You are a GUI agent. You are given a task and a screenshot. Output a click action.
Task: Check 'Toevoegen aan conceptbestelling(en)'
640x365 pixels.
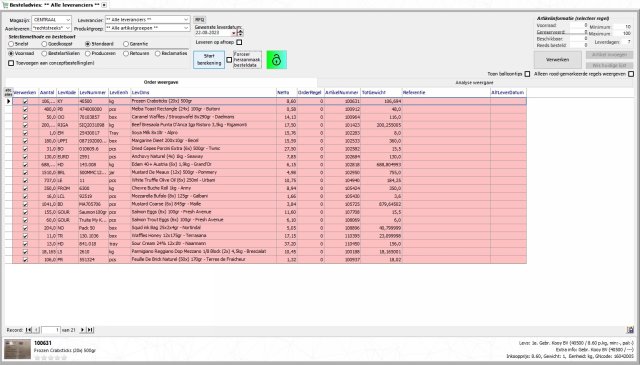coord(11,63)
